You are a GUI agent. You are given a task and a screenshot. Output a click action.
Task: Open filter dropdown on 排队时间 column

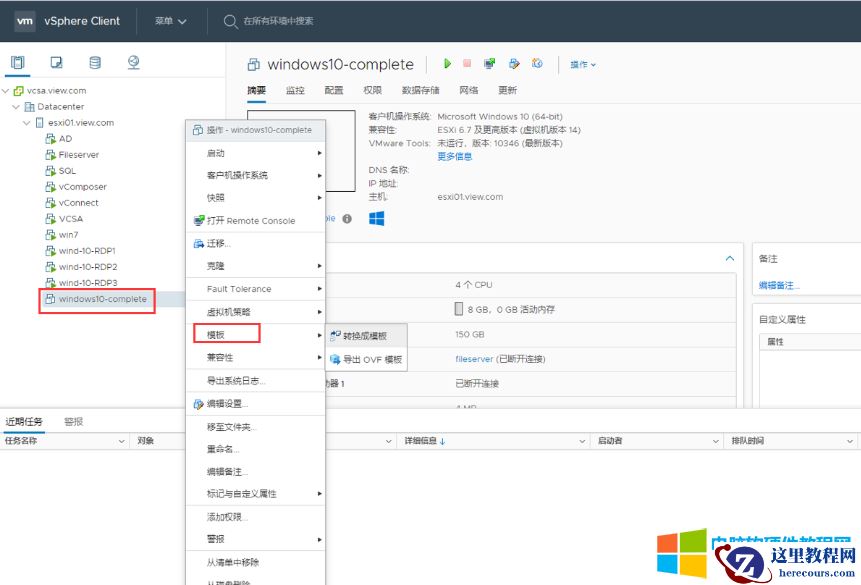click(x=849, y=441)
